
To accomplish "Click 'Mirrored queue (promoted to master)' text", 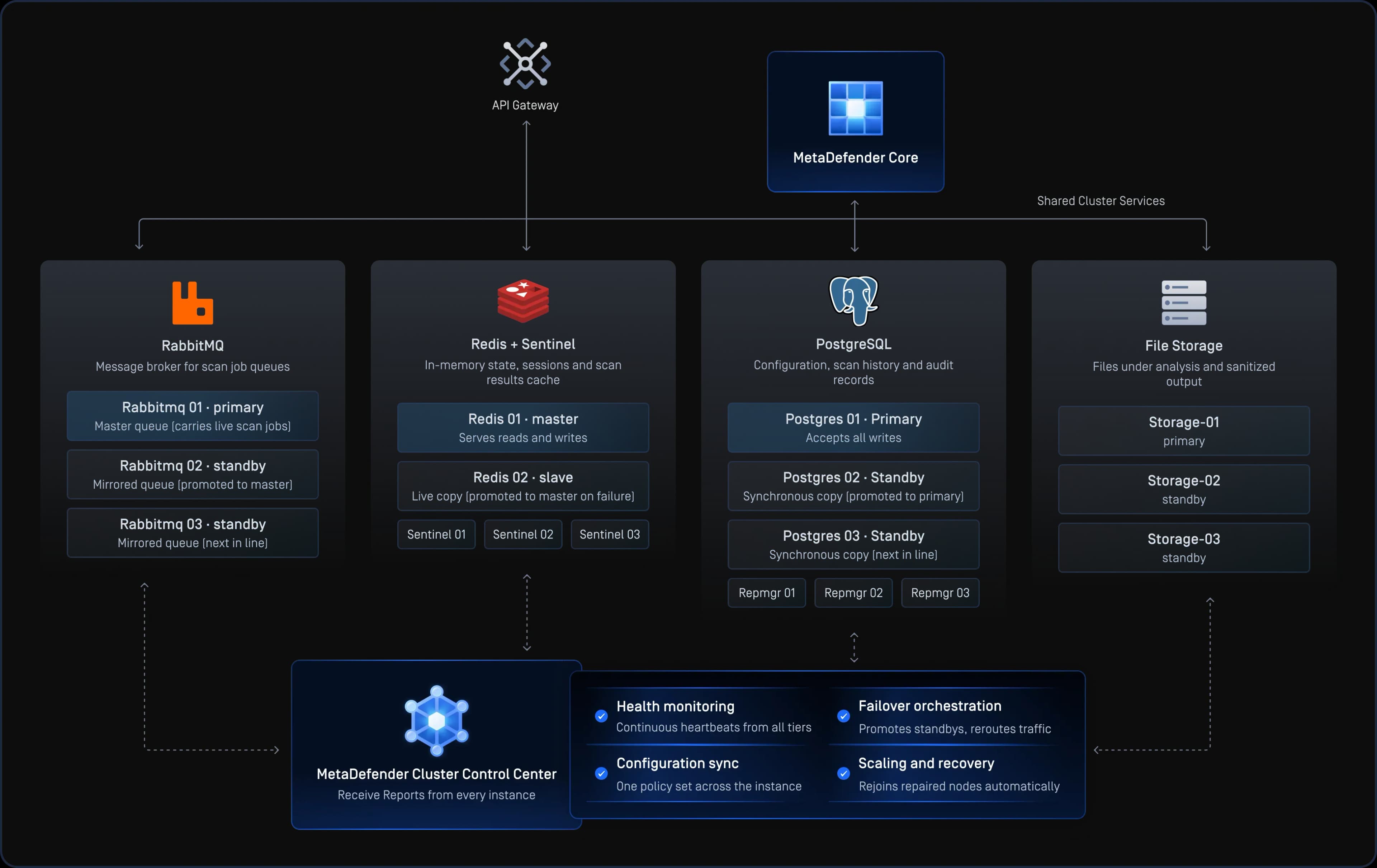I will [193, 484].
